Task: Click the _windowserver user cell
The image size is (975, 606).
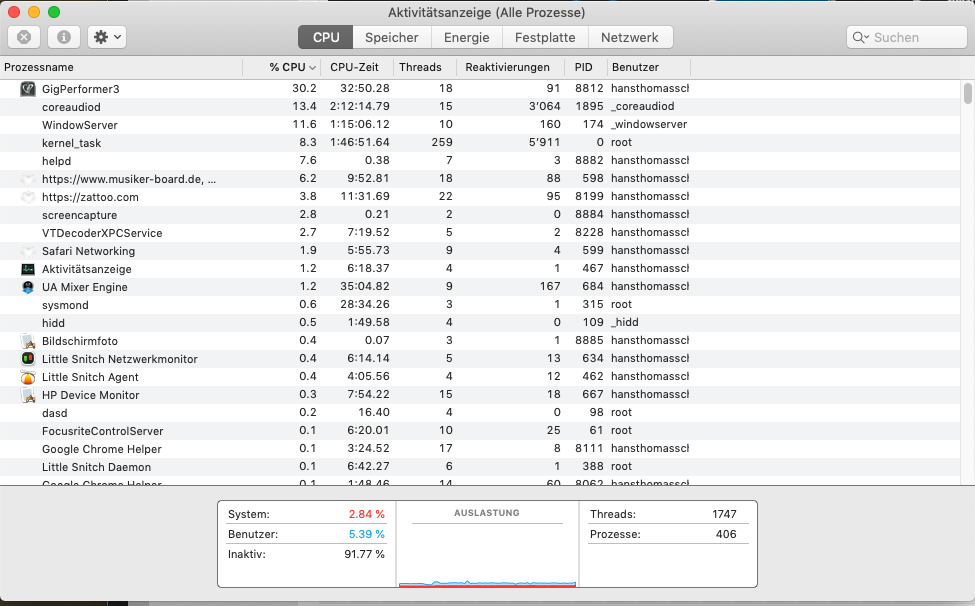Action: (x=649, y=124)
